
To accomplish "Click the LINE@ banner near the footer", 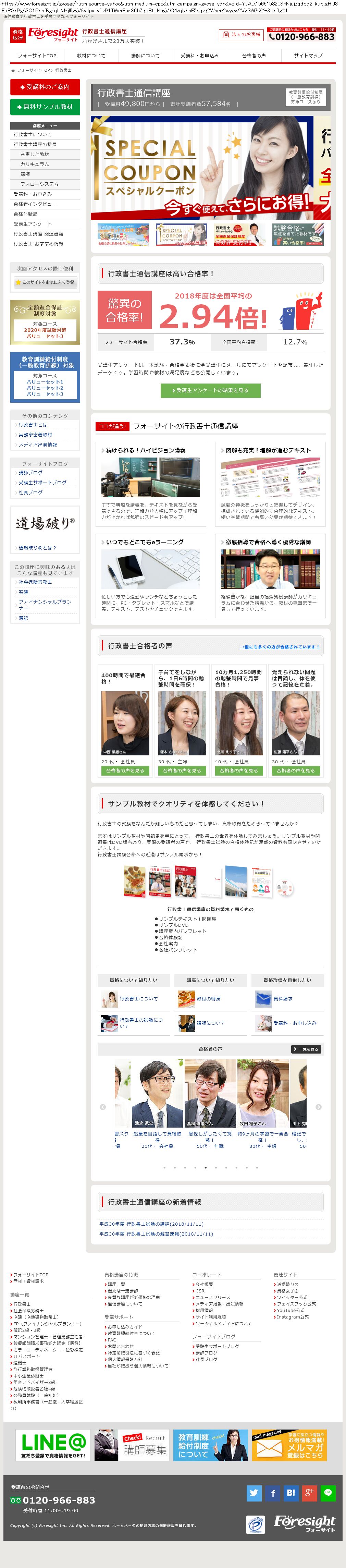I will 53,1445.
